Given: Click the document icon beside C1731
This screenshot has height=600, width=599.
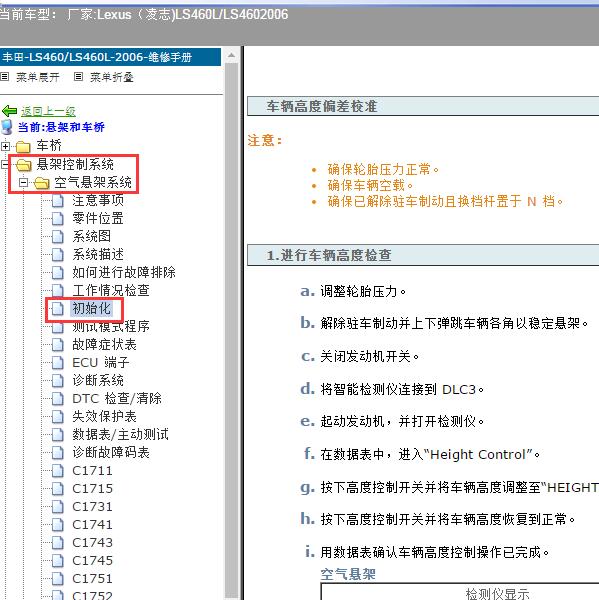Looking at the screenshot, I should [58, 507].
